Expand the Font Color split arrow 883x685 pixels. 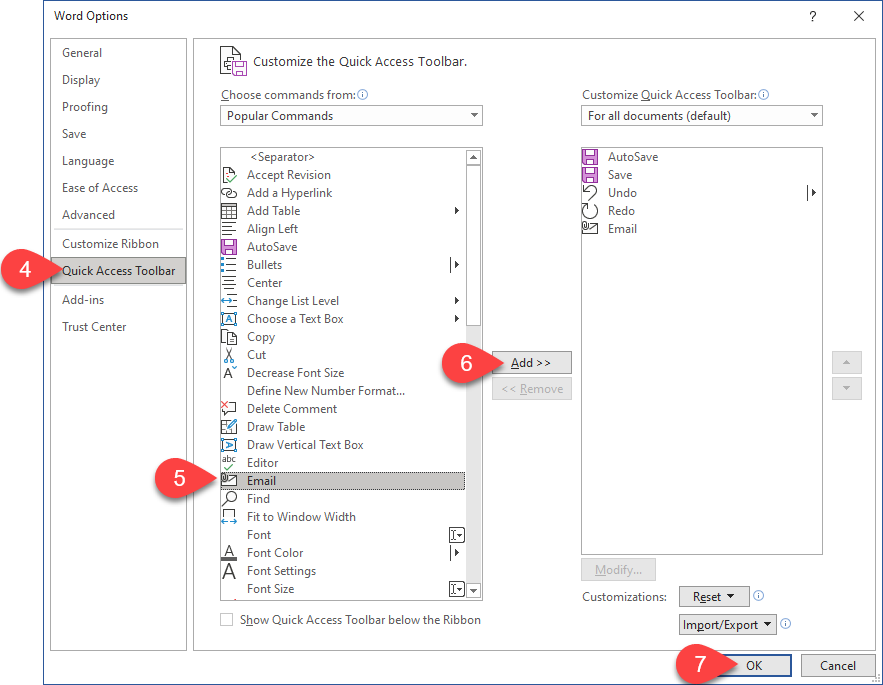pos(456,553)
